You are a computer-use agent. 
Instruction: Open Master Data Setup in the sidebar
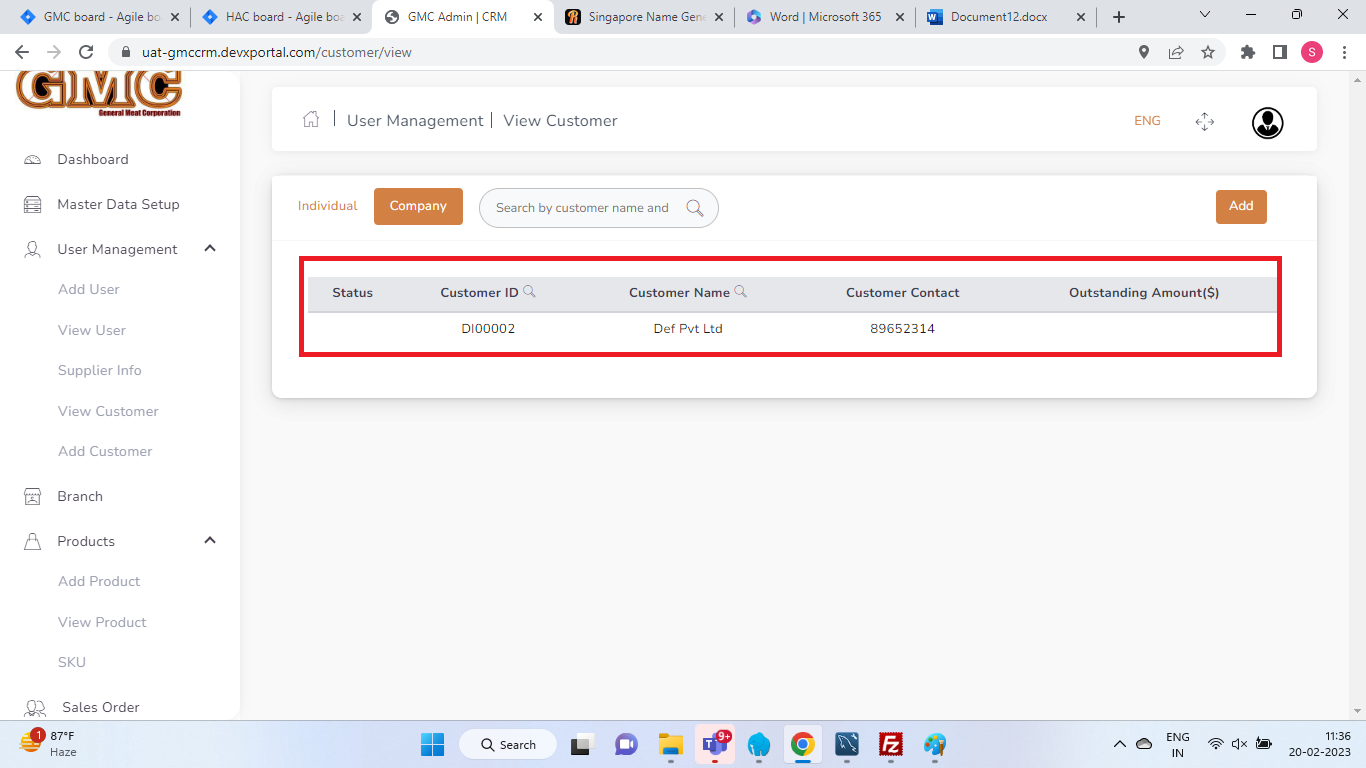[118, 204]
